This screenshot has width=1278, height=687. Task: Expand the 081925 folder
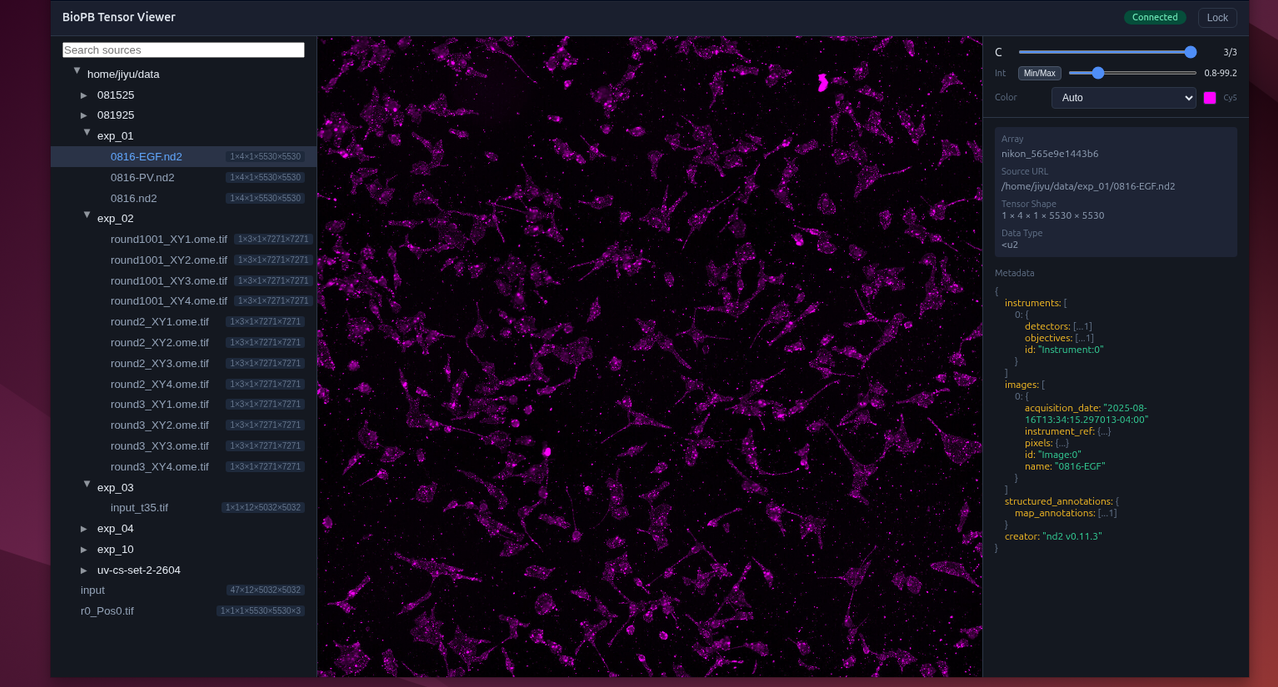click(84, 115)
